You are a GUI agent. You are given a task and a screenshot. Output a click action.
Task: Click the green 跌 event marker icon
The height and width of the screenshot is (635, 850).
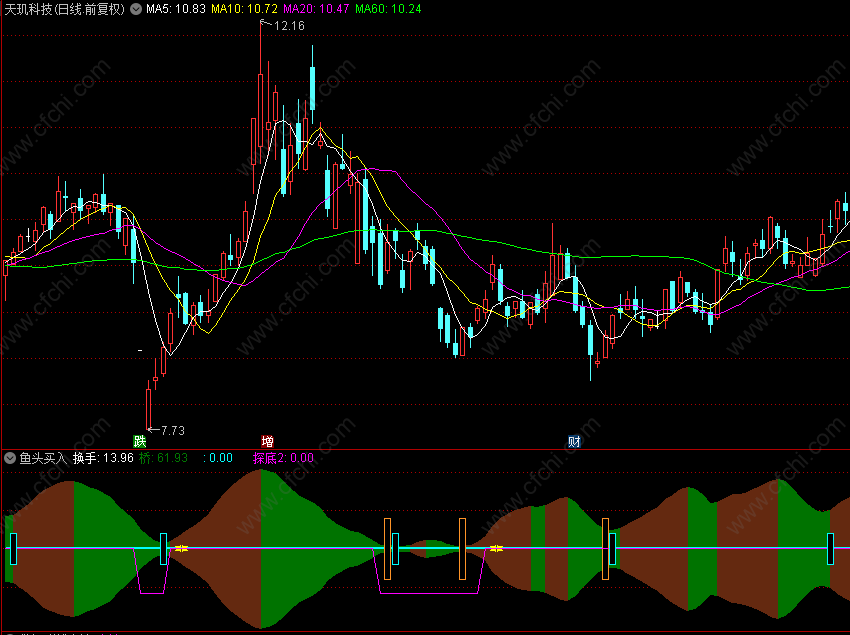tap(139, 441)
